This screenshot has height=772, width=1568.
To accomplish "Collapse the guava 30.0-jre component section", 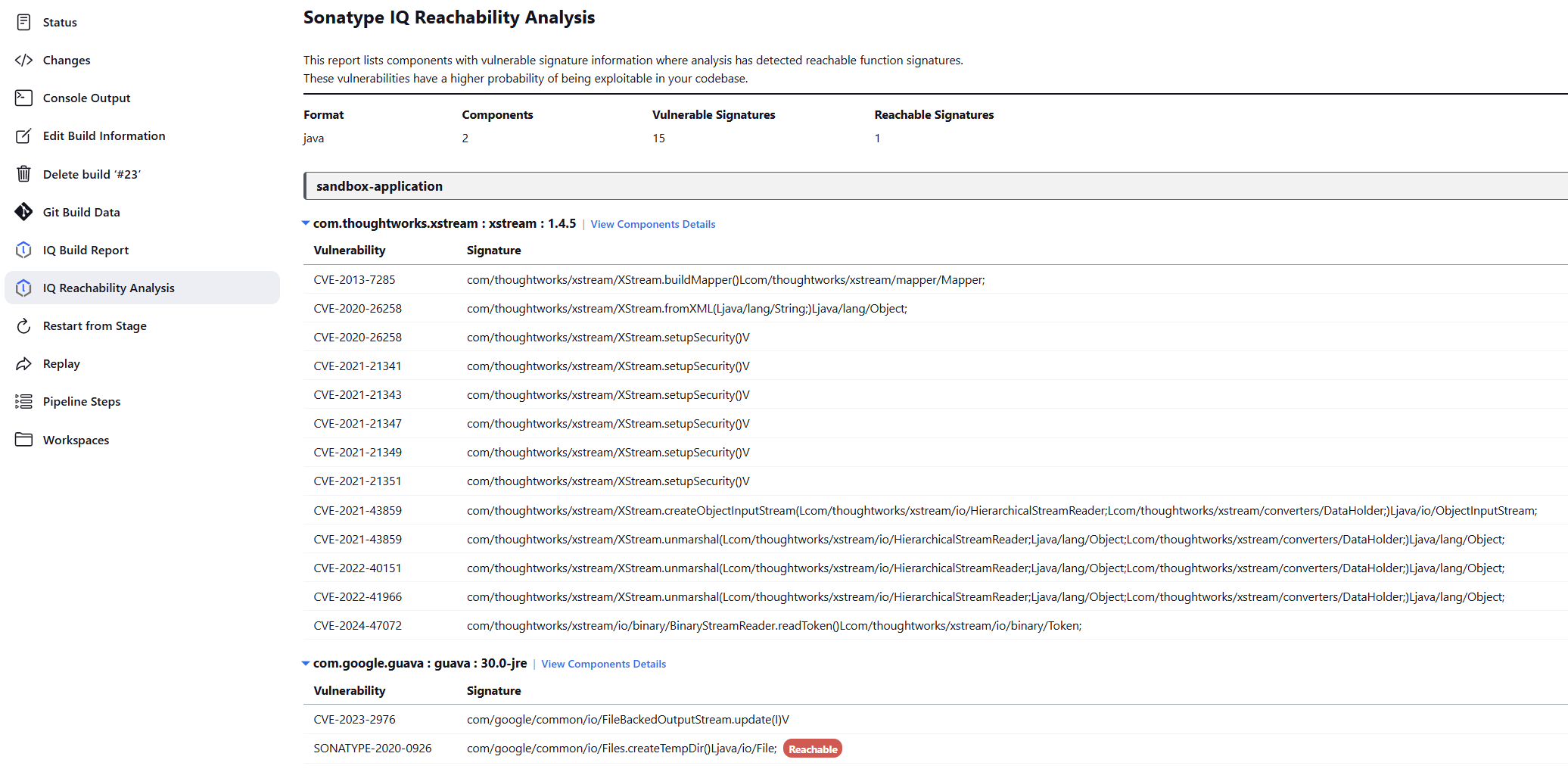I will (x=306, y=663).
